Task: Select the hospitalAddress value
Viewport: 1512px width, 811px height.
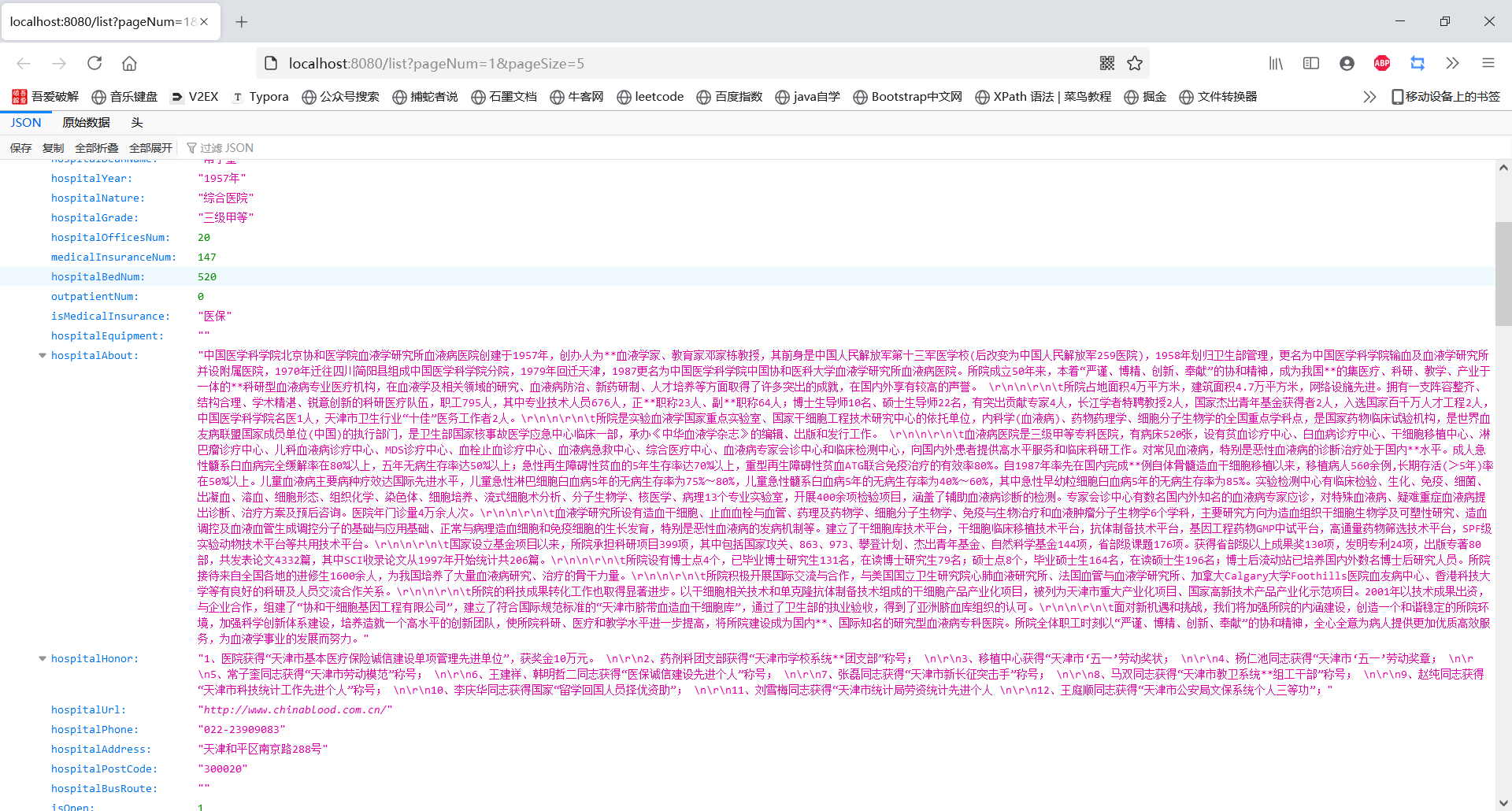Action: [x=262, y=749]
